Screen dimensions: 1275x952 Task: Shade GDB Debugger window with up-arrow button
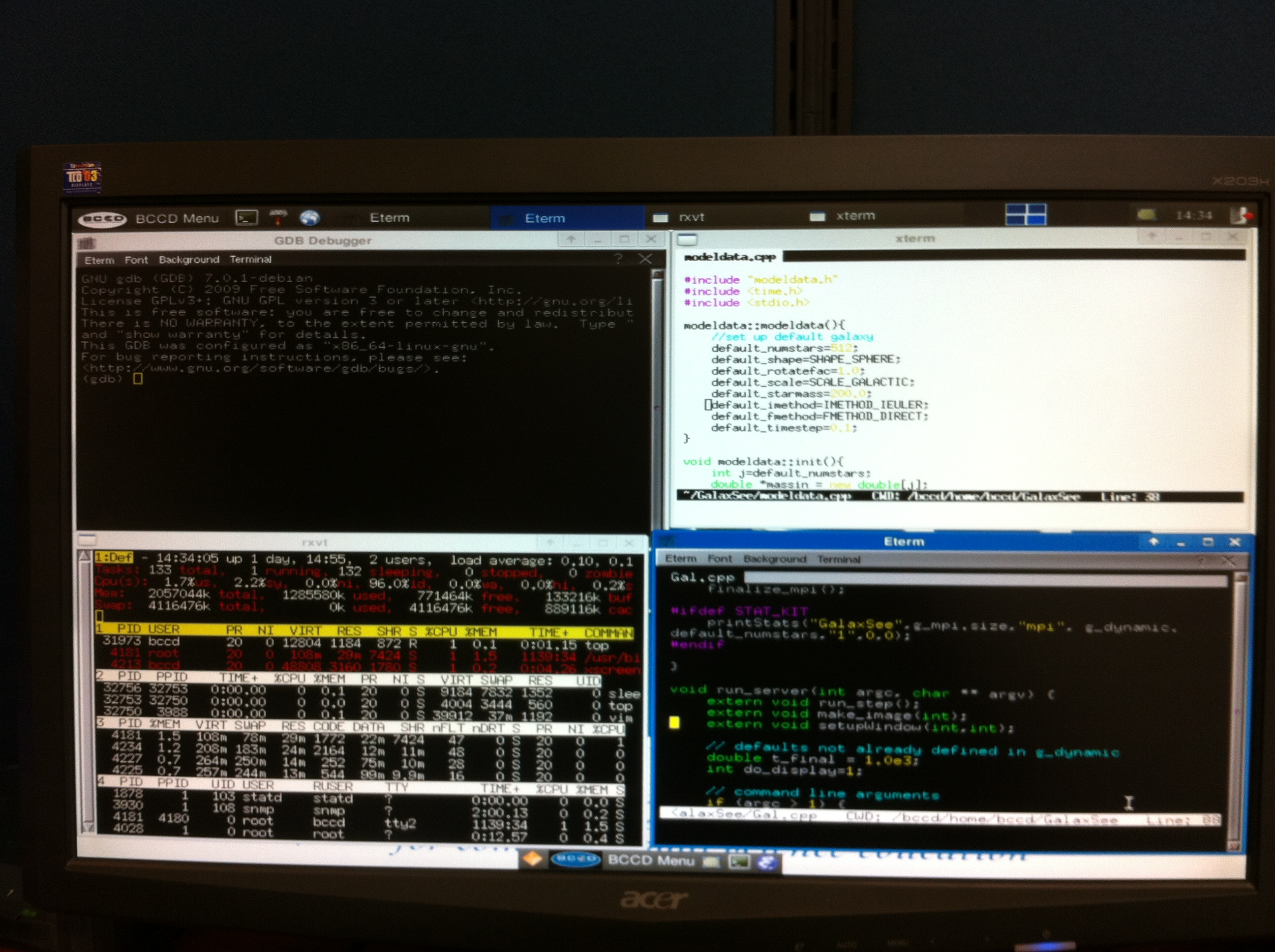571,239
